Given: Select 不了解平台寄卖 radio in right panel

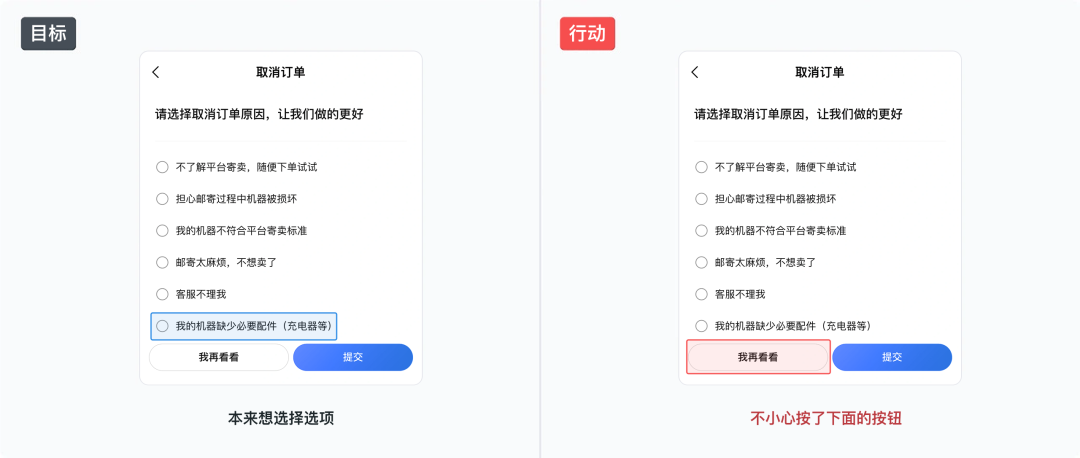Looking at the screenshot, I should tap(702, 167).
